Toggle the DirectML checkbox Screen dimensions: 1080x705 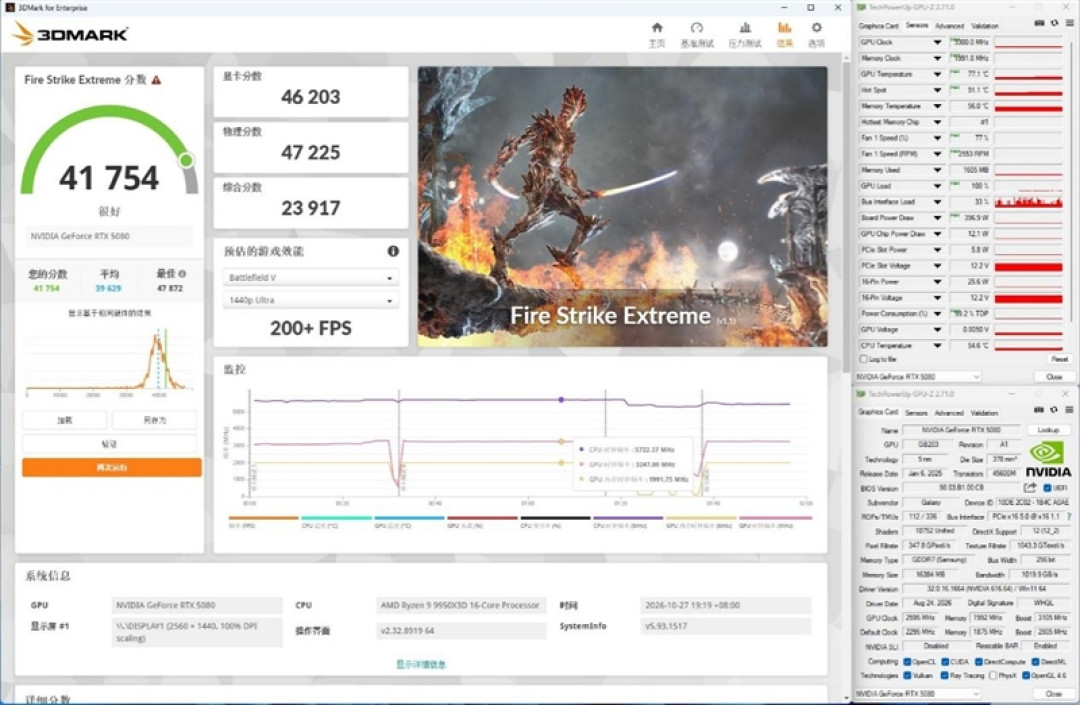1035,662
